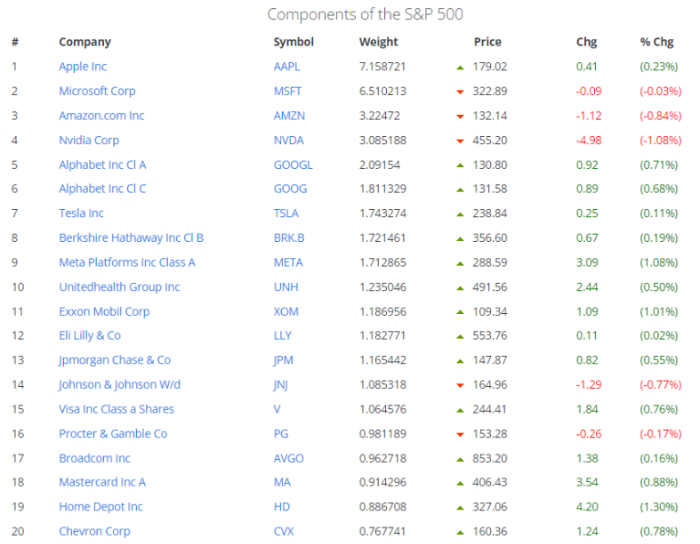Open the Meta Platforms Inc Class A link
The height and width of the screenshot is (544, 700).
click(127, 262)
